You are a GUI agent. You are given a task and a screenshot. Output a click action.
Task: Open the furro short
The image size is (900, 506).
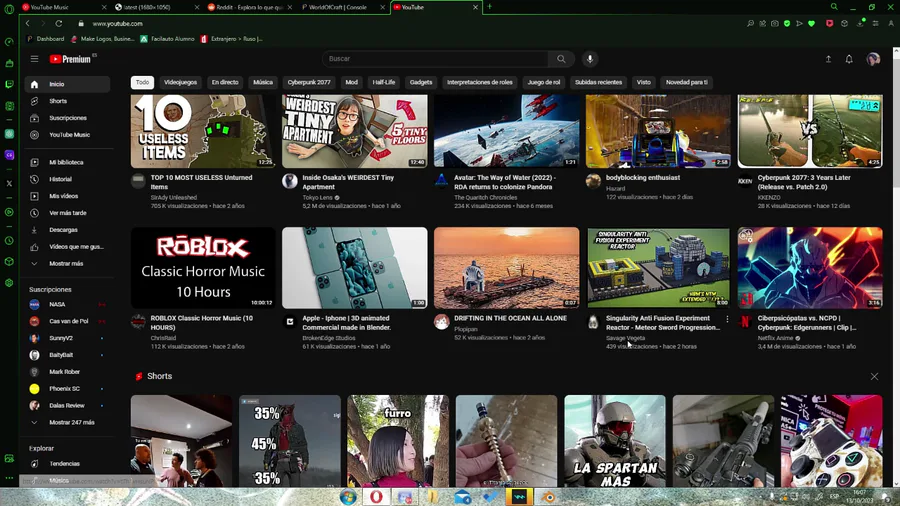tap(398, 441)
